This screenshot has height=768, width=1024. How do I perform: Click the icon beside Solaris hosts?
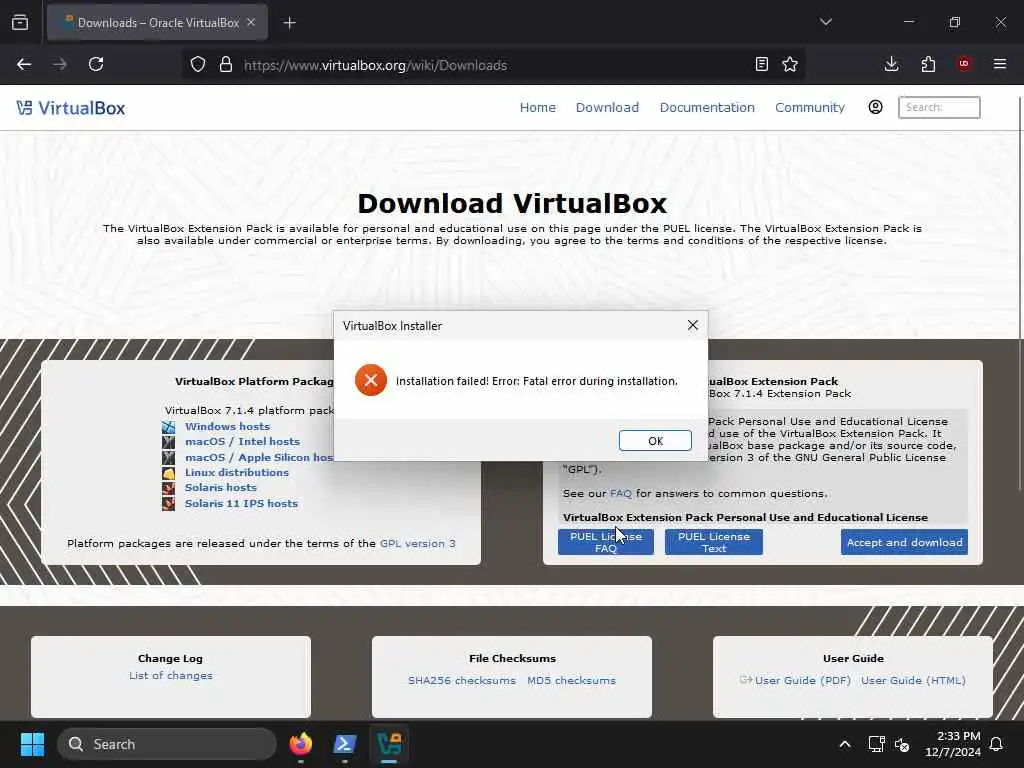click(168, 488)
